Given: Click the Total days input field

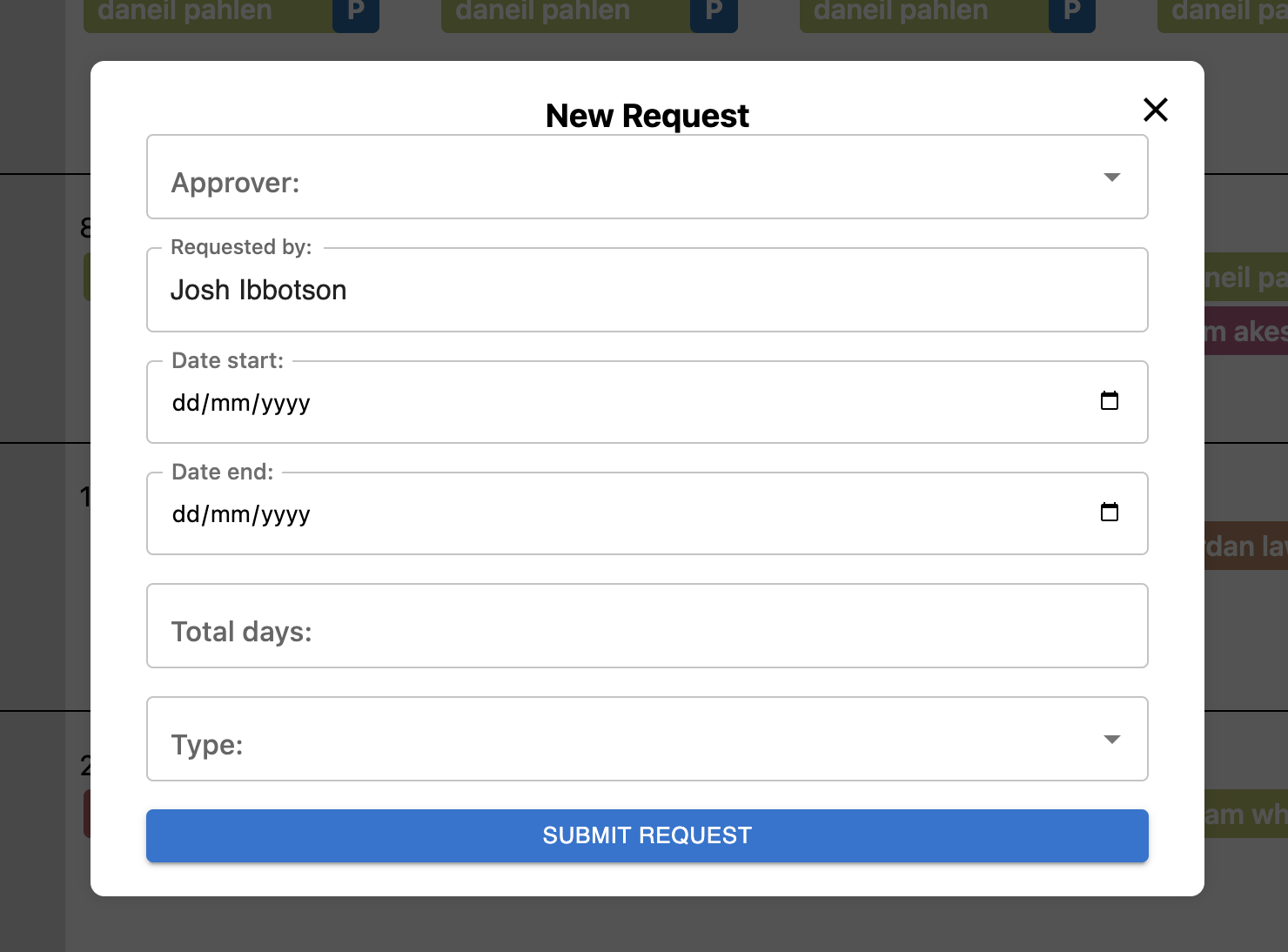Looking at the screenshot, I should coord(647,627).
